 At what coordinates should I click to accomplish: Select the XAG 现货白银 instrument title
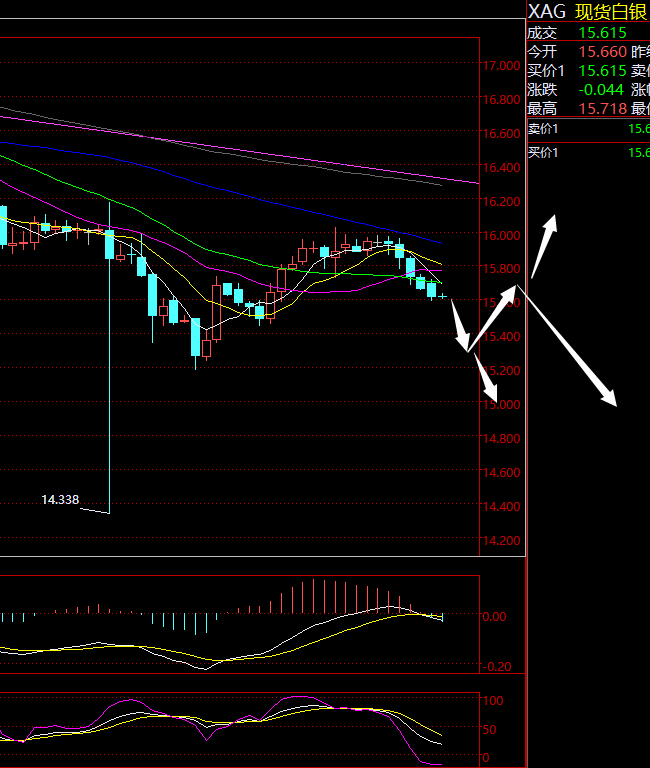click(x=588, y=12)
